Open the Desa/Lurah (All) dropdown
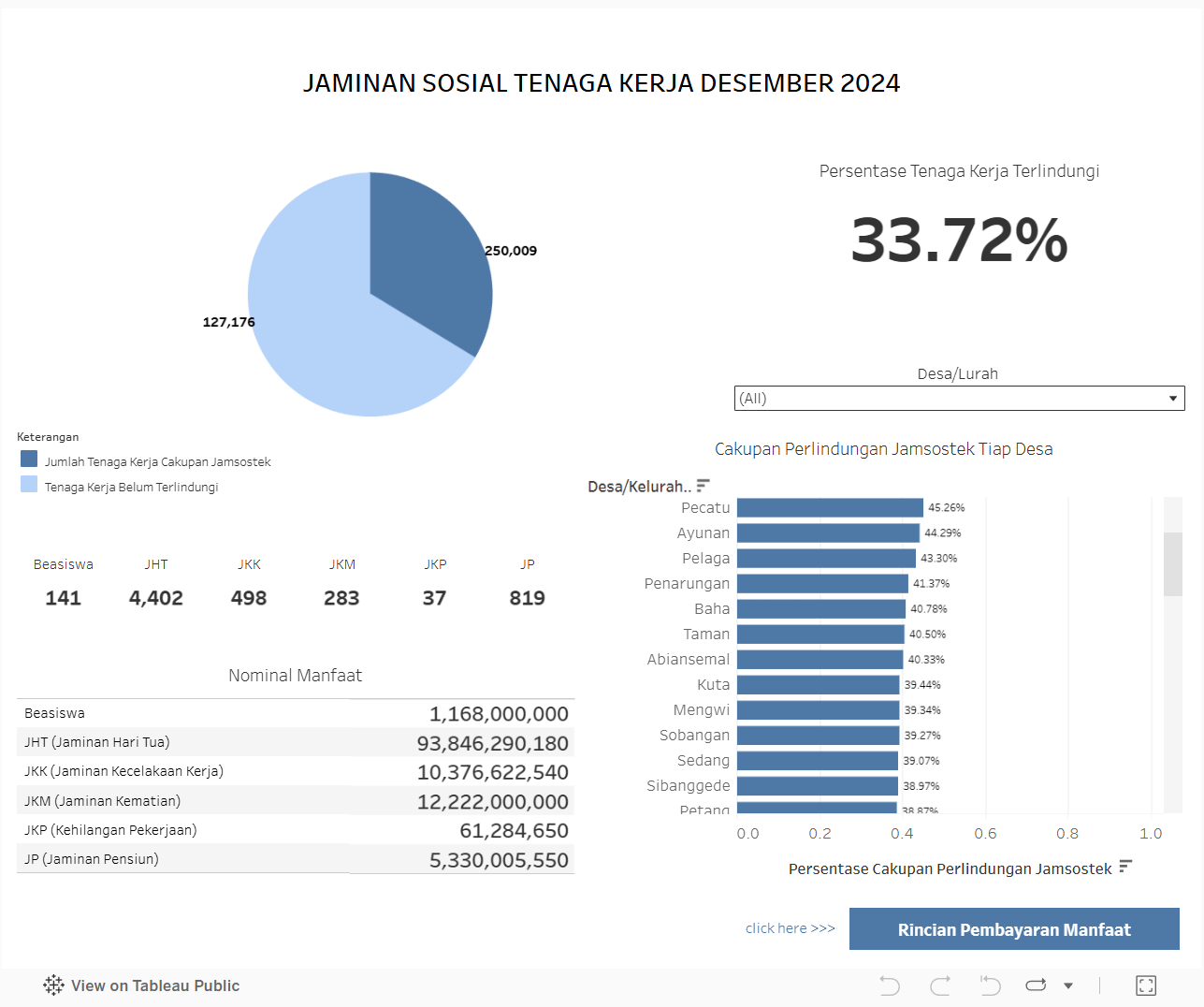1204x1007 pixels. click(x=959, y=398)
